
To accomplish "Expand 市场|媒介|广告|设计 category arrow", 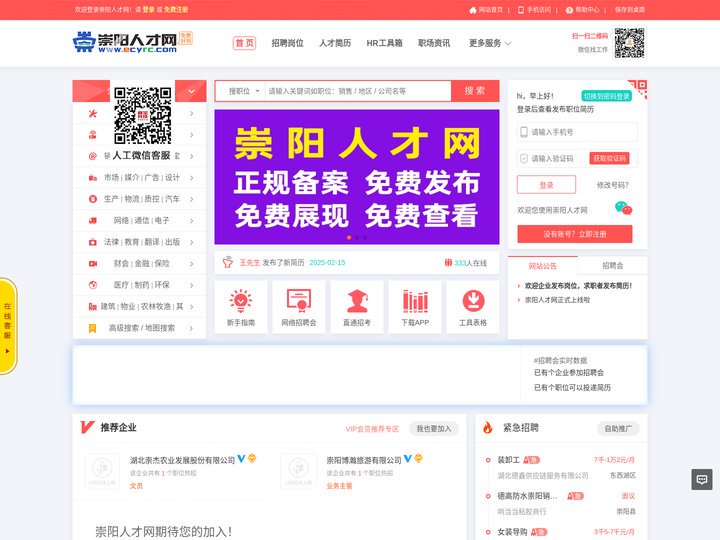I will tap(191, 178).
